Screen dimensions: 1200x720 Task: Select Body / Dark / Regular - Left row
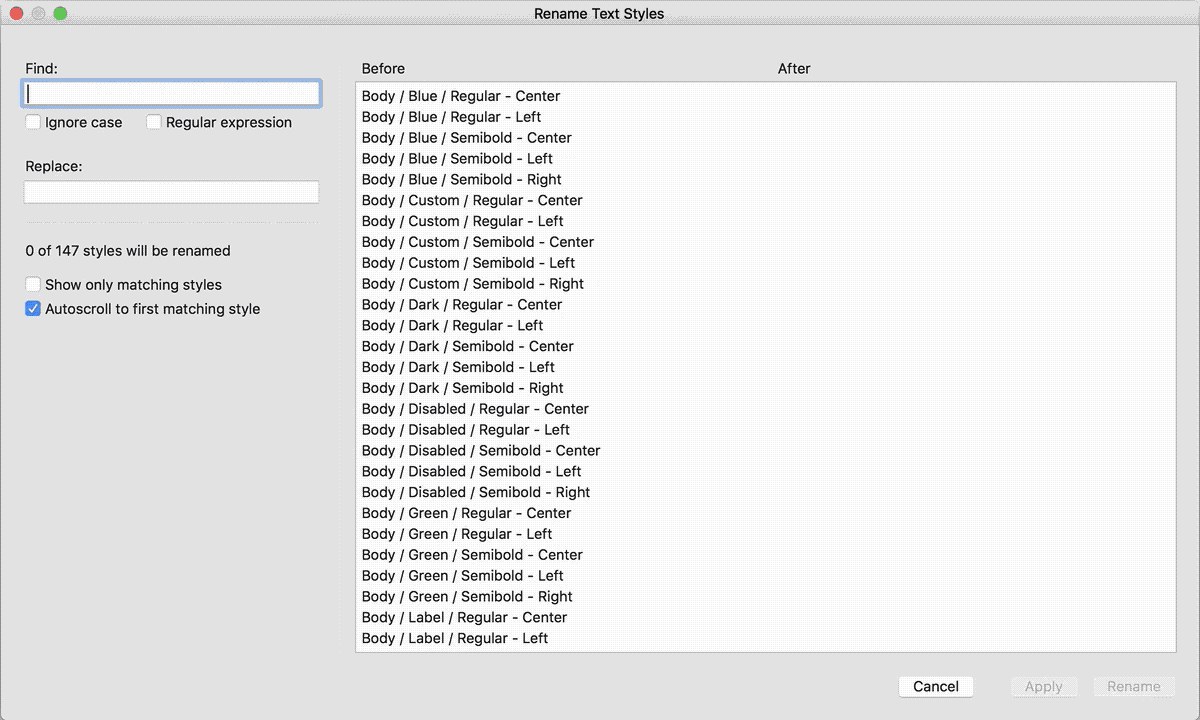(x=766, y=326)
